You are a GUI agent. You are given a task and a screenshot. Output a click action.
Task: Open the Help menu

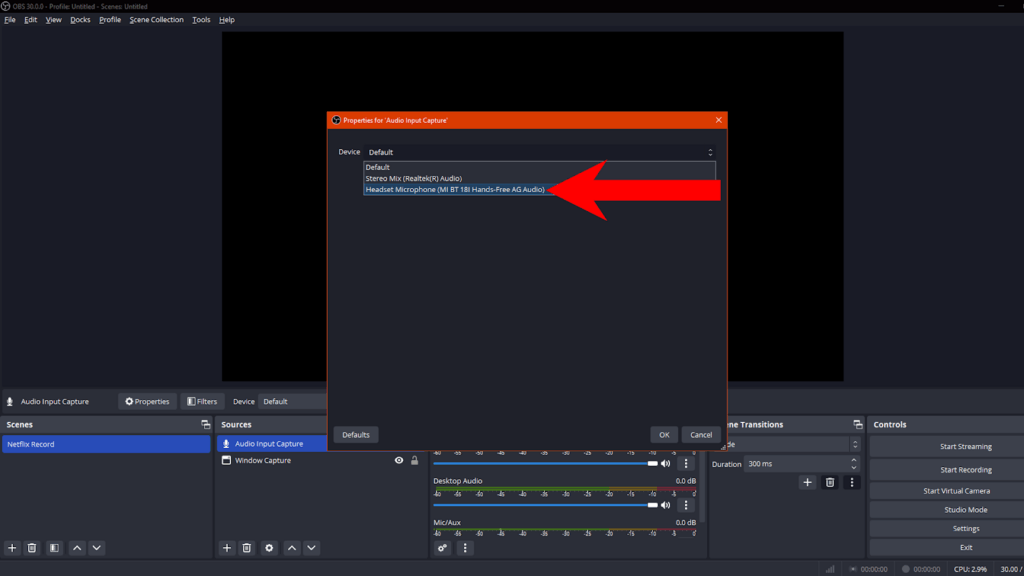[227, 20]
